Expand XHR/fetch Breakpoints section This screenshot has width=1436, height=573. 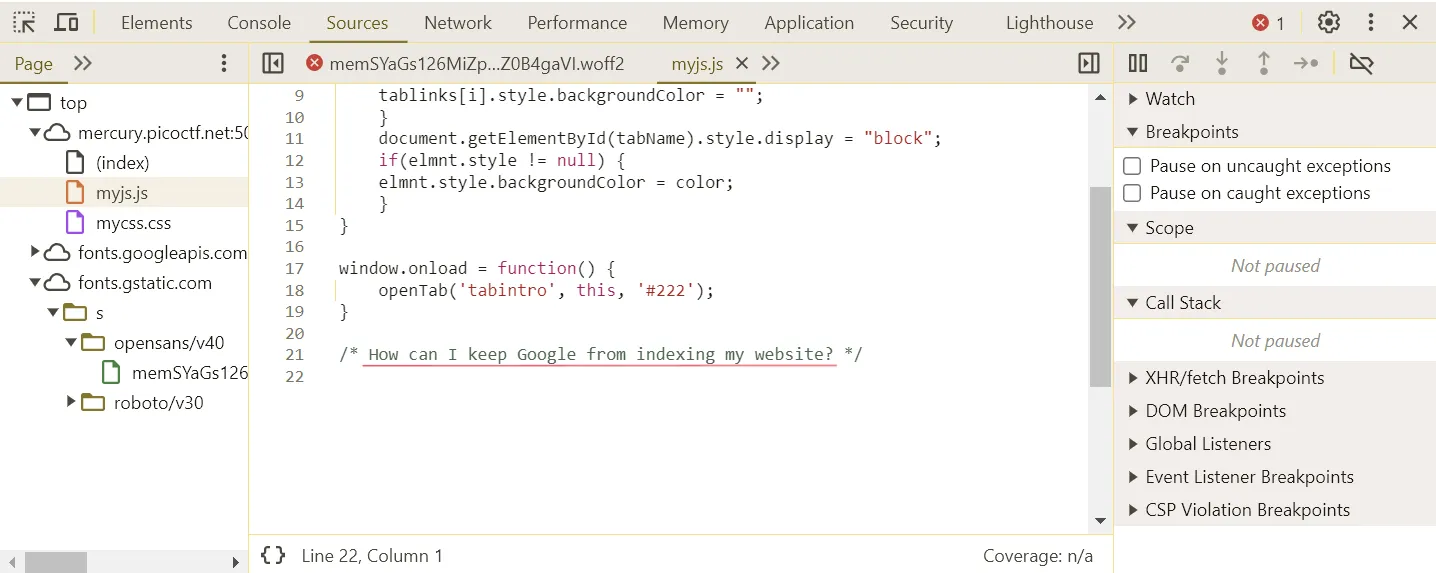click(1133, 378)
